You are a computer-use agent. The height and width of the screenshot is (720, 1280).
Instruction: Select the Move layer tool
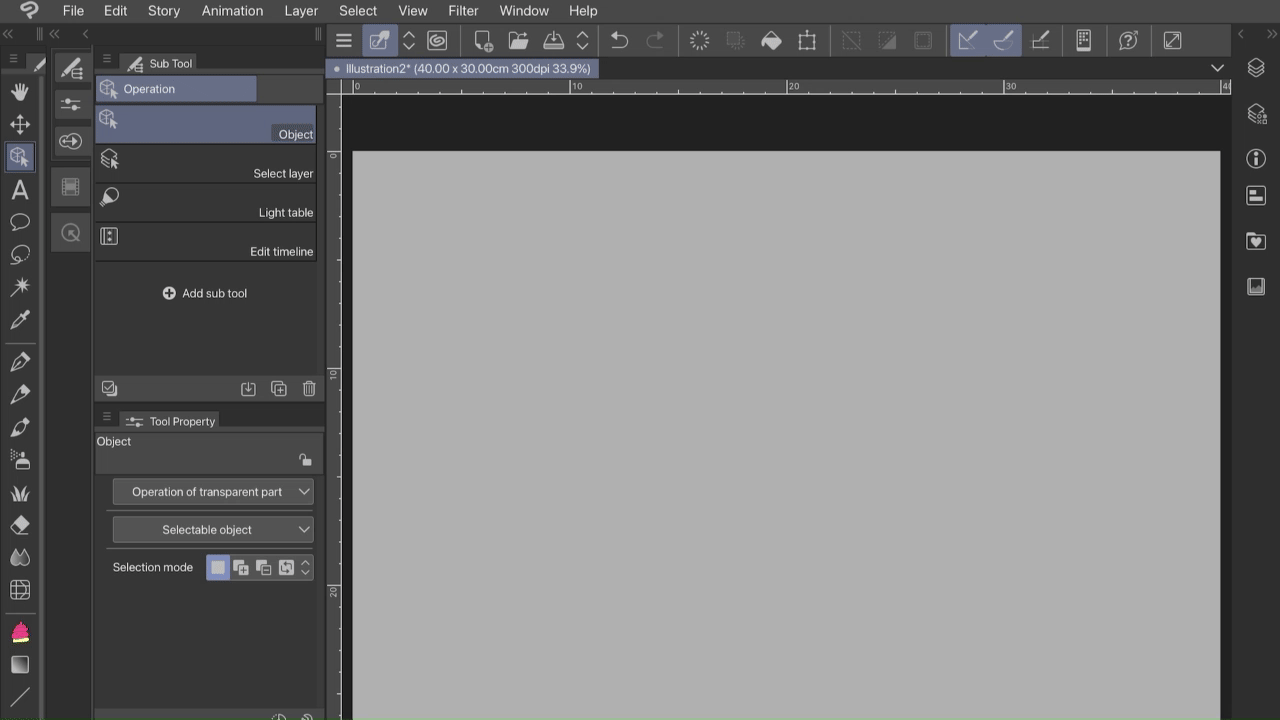(20, 124)
